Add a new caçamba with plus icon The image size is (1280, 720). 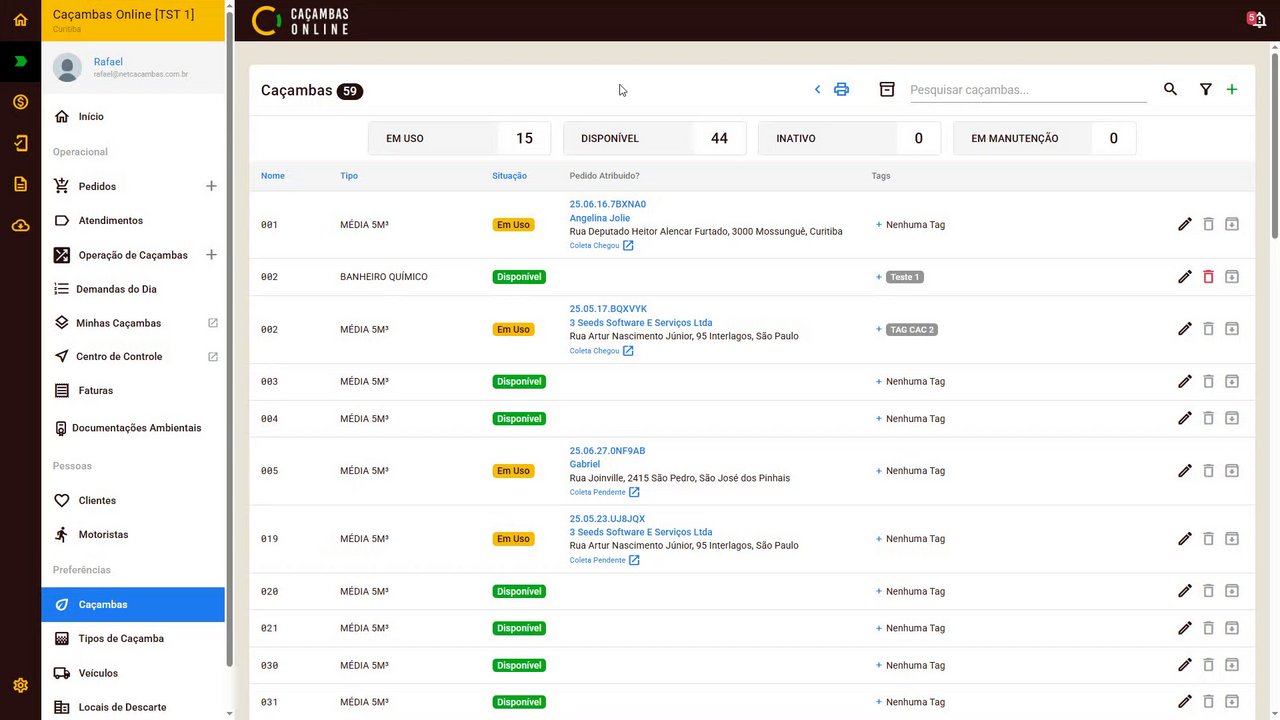pos(1232,89)
